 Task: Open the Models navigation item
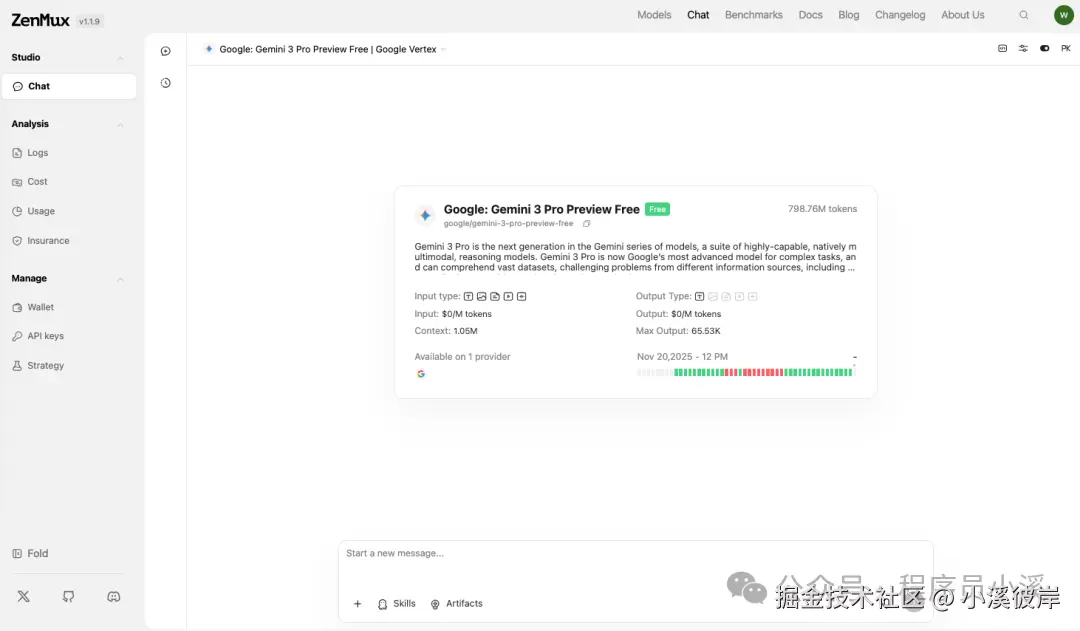coord(654,15)
